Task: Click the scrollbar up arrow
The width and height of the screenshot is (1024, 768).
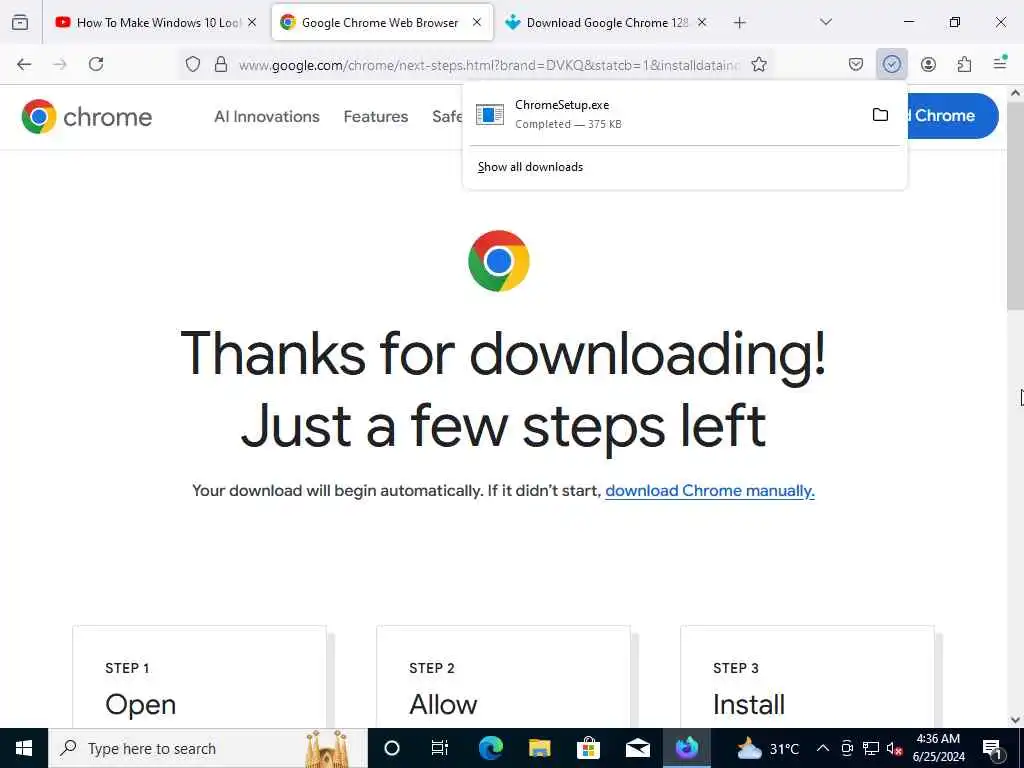Action: tap(1015, 93)
